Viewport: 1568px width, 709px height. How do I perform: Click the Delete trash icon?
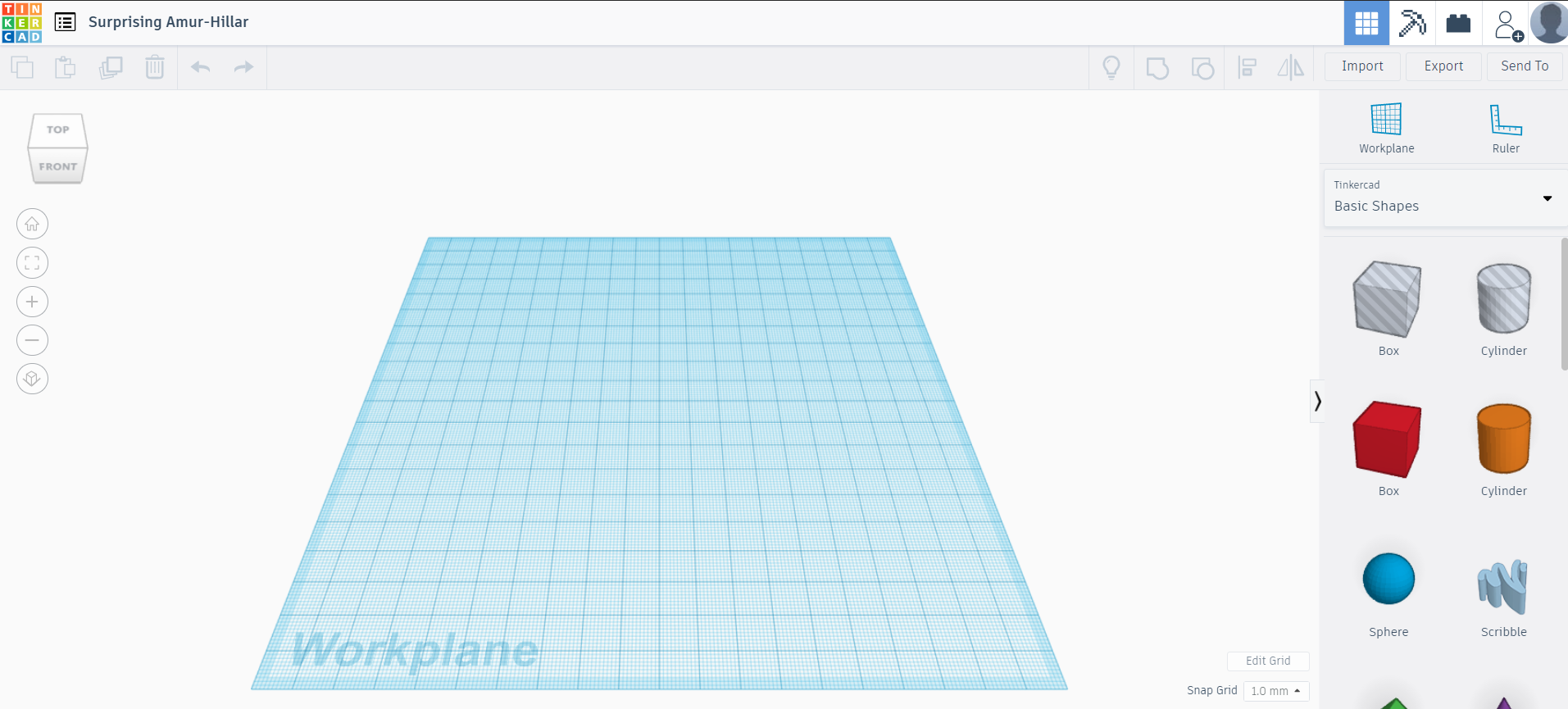click(x=155, y=67)
